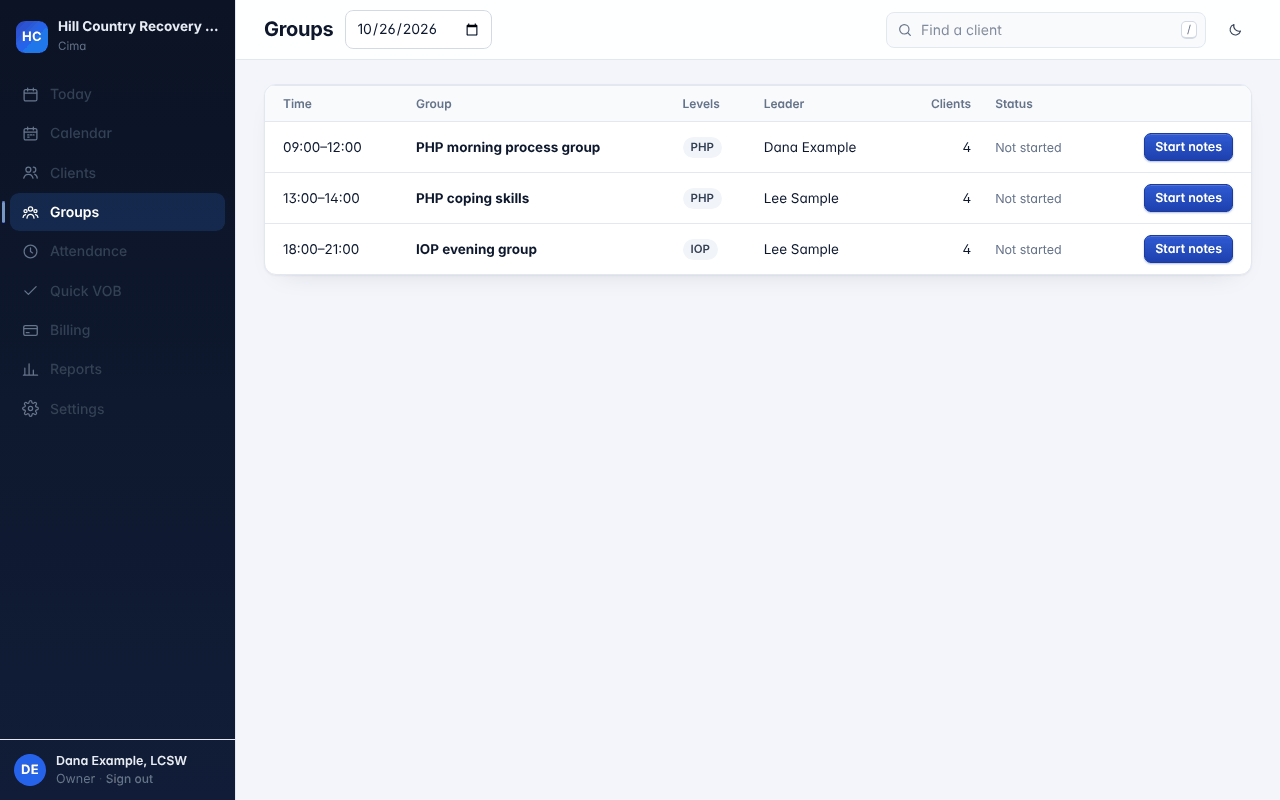Focus the Find a client search field

[1045, 30]
